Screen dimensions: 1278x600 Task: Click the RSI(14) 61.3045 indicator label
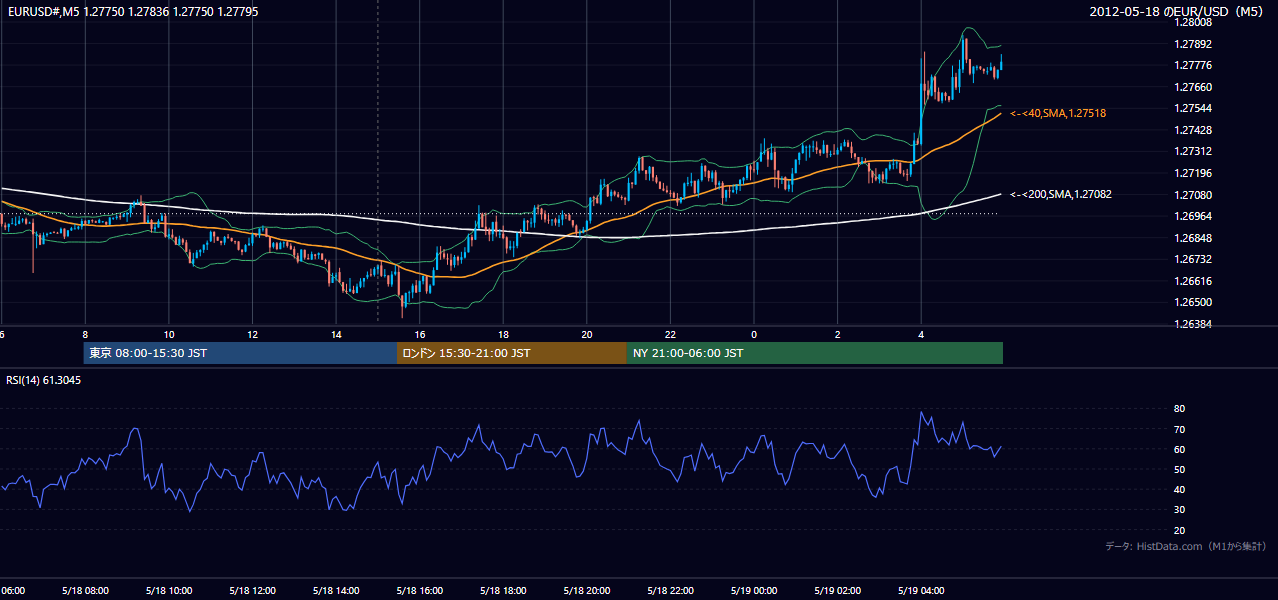coord(44,380)
